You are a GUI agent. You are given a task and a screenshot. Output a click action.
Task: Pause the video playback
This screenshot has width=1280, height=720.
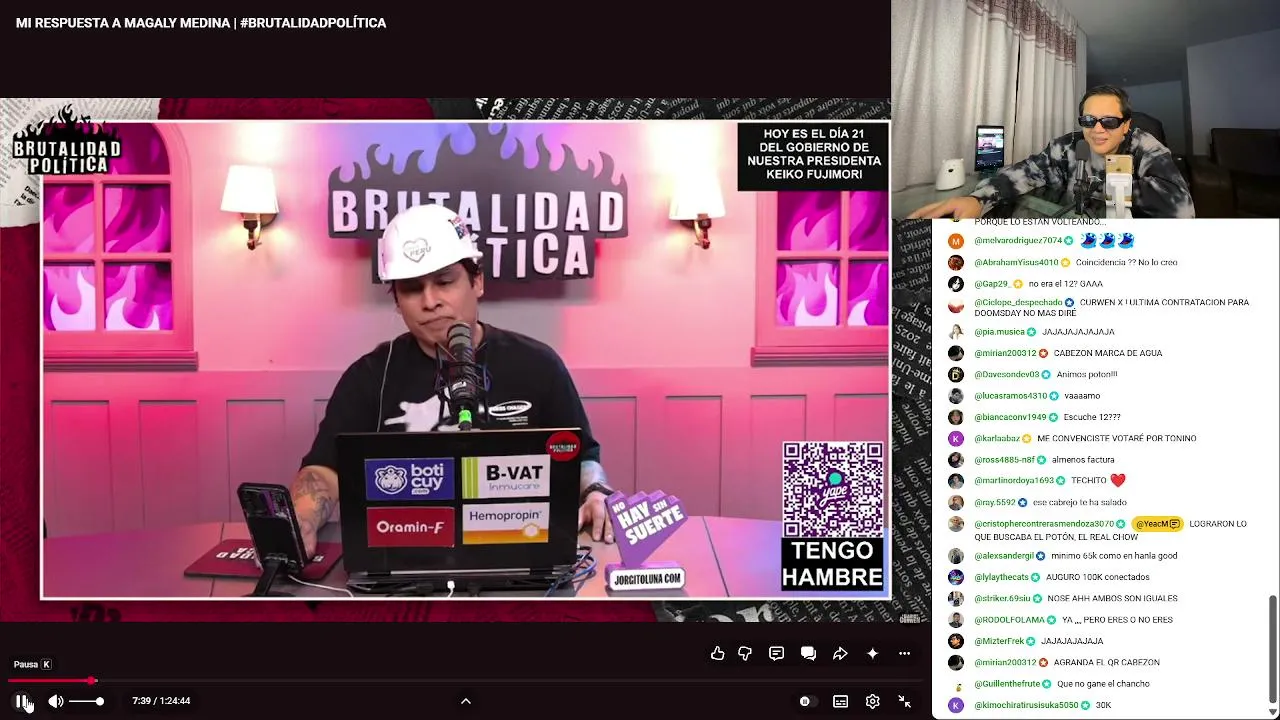[22, 701]
